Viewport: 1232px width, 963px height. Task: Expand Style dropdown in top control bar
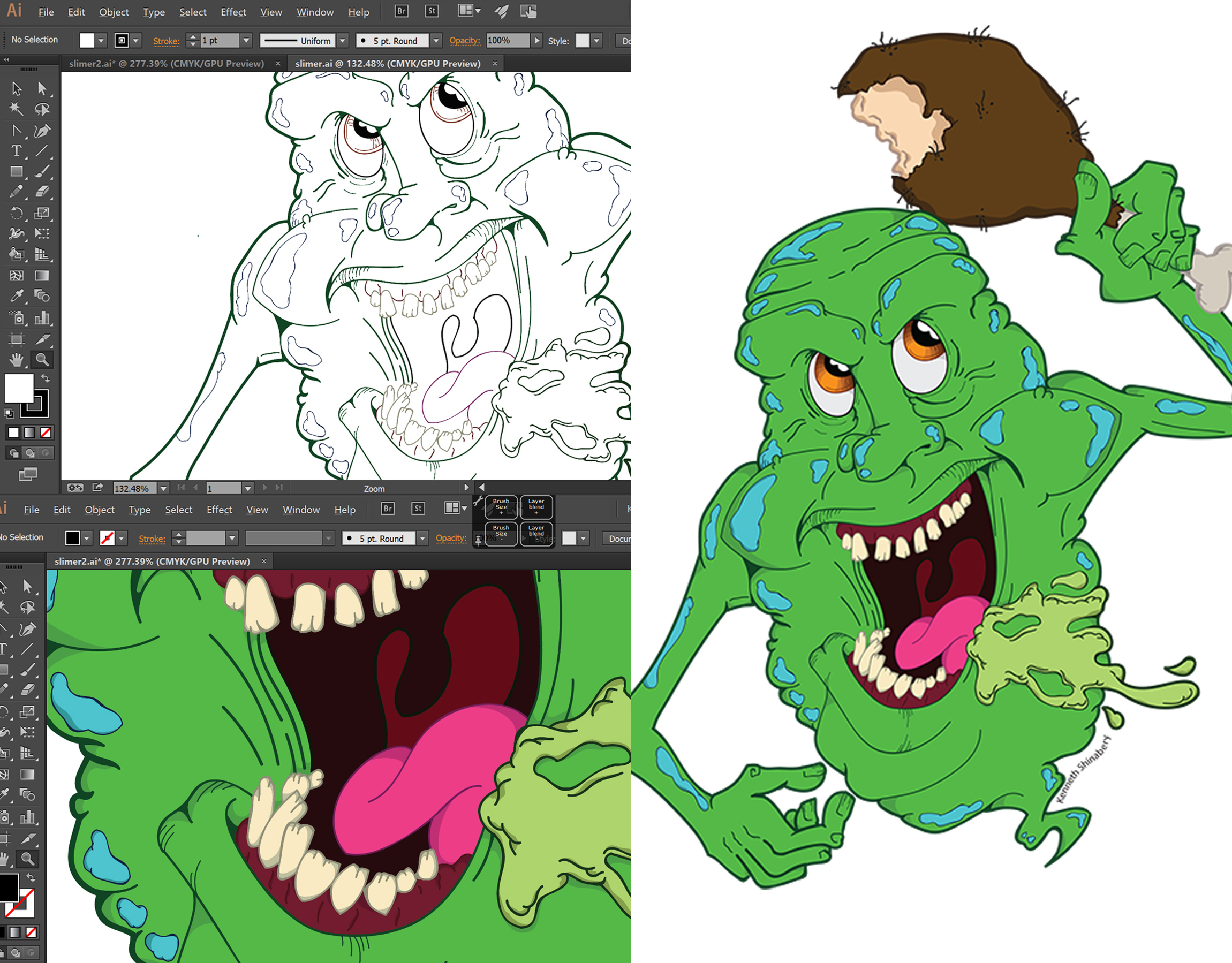click(597, 41)
